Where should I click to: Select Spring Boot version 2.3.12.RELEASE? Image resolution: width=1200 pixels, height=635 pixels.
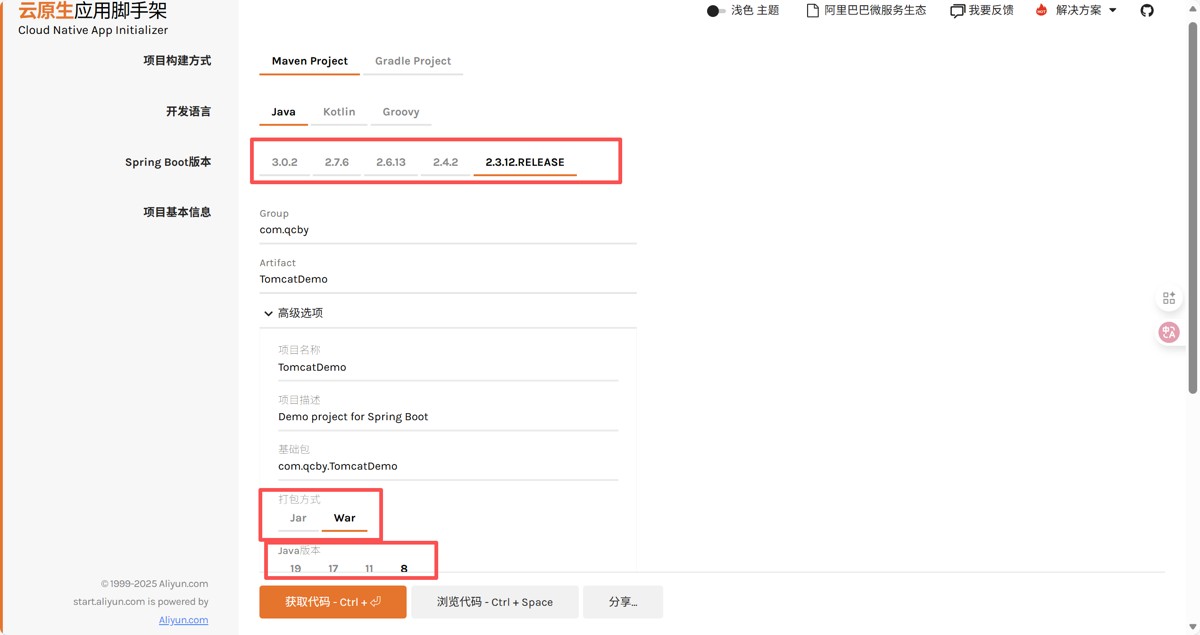[x=525, y=162]
